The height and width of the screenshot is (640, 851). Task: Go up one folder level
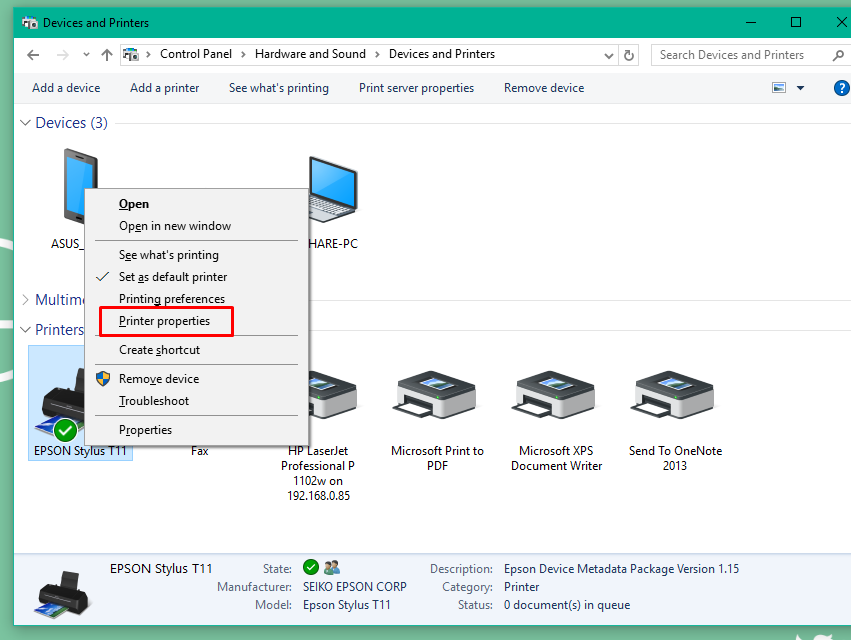[x=107, y=55]
